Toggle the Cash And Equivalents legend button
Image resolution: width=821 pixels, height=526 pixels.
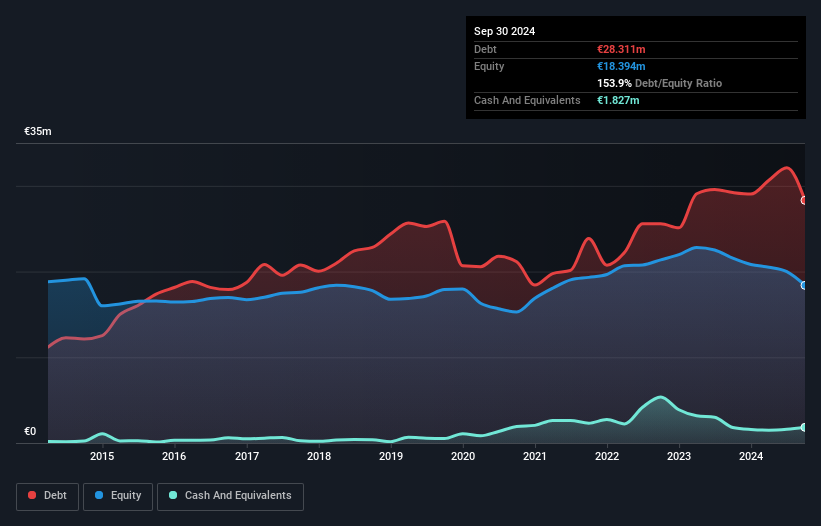pos(230,496)
